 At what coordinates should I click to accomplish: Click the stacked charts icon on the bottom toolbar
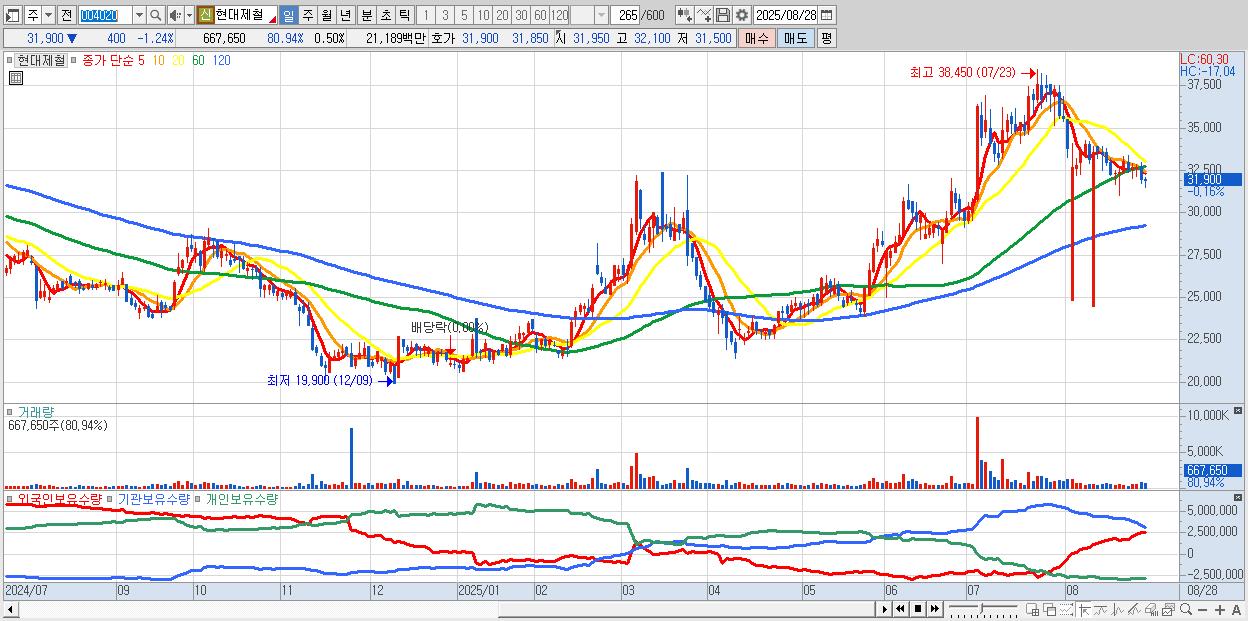1169,609
